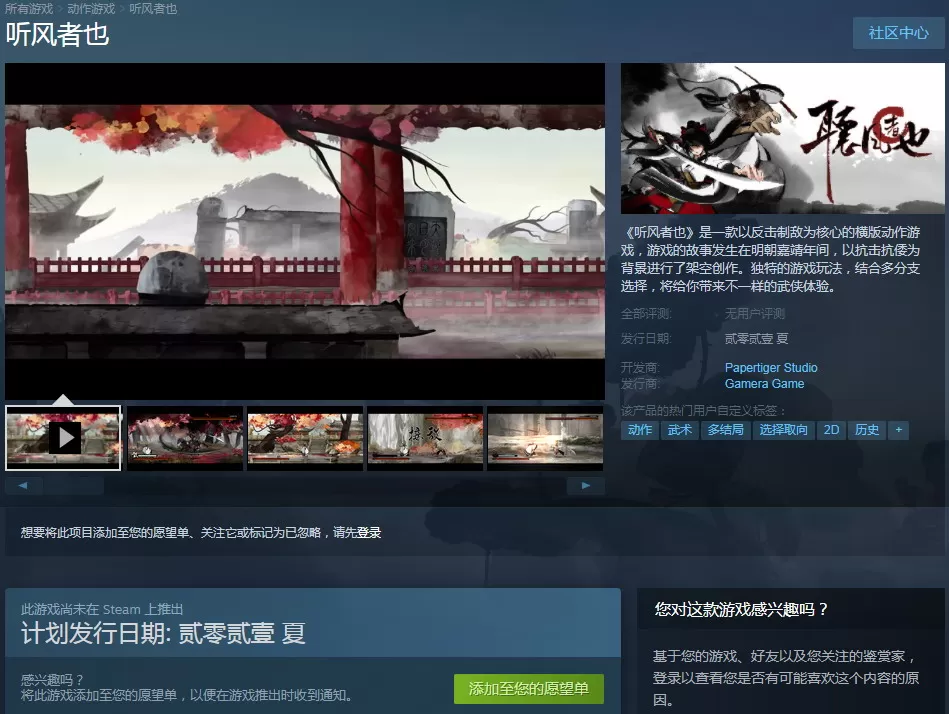Screen dimensions: 949x714
Task: Click the game description paragraph
Action: pyautogui.click(x=770, y=259)
